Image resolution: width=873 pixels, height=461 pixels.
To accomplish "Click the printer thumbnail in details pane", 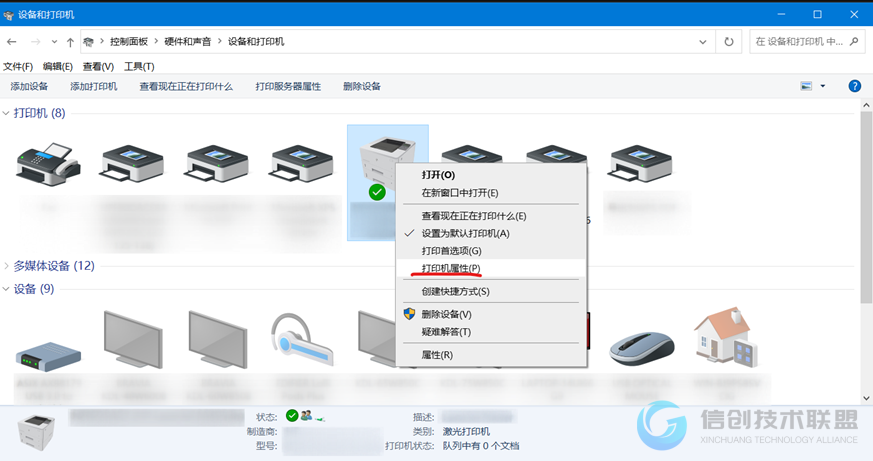I will [x=37, y=432].
